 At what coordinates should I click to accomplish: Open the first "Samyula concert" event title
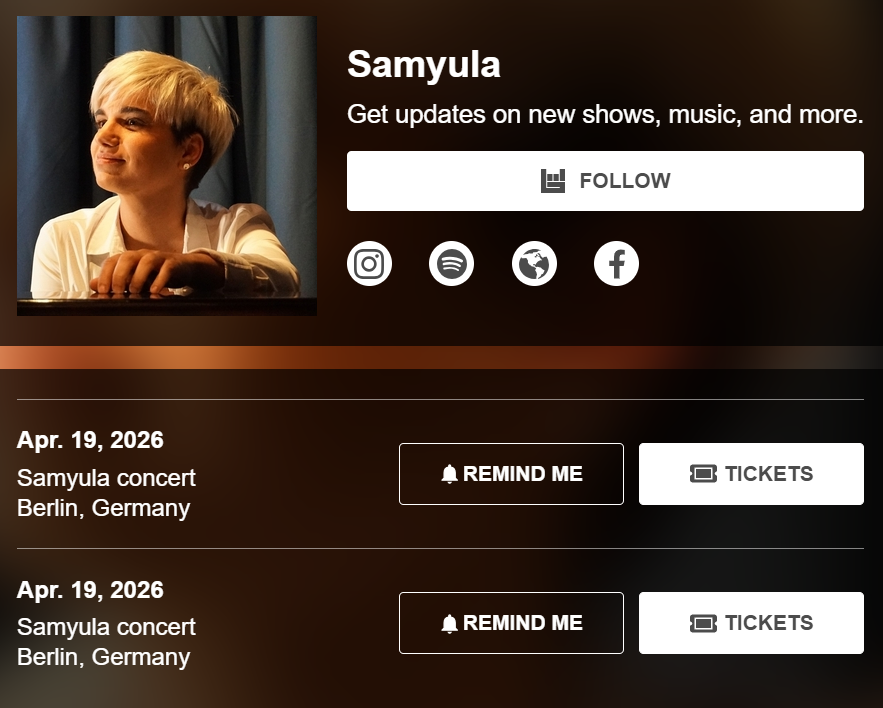click(x=106, y=478)
